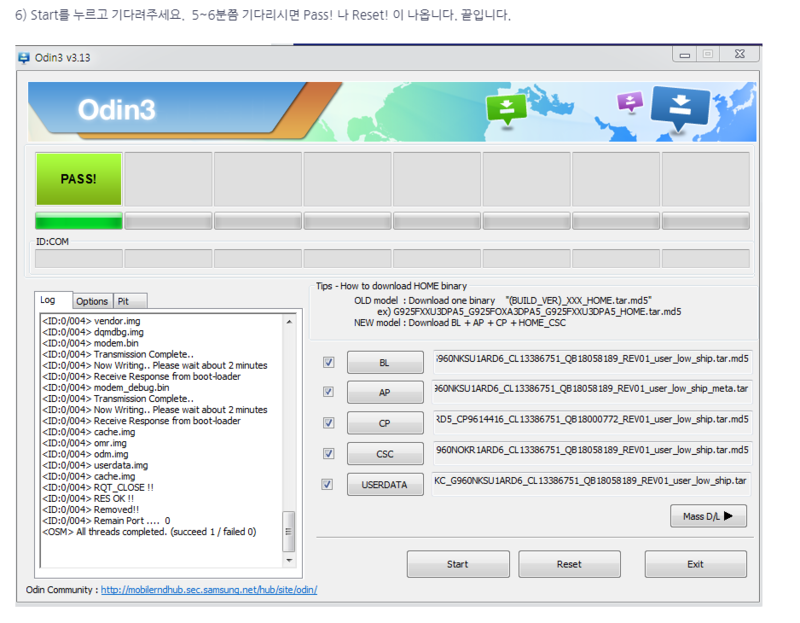
Task: Click the log line 'RES OK !!'
Action: pos(88,499)
